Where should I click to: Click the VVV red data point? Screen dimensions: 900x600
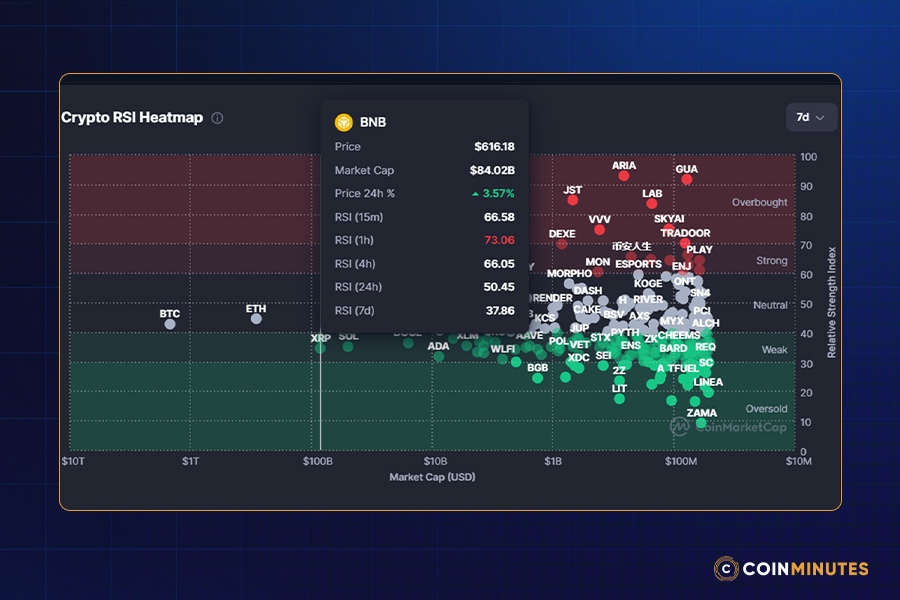pos(600,229)
